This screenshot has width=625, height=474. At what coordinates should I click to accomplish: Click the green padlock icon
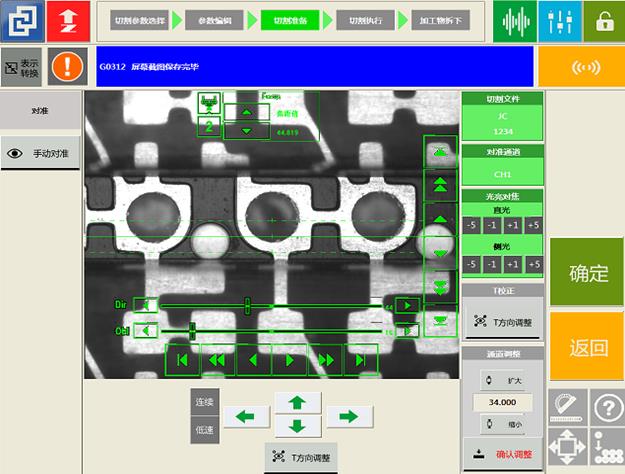[603, 21]
